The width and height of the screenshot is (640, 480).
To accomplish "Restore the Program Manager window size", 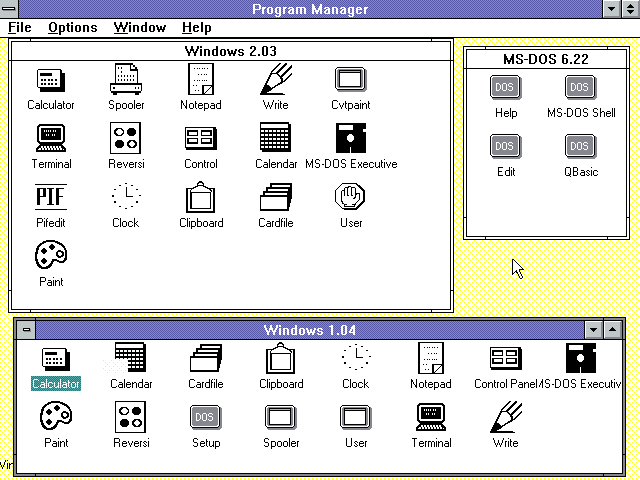I will [631, 9].
